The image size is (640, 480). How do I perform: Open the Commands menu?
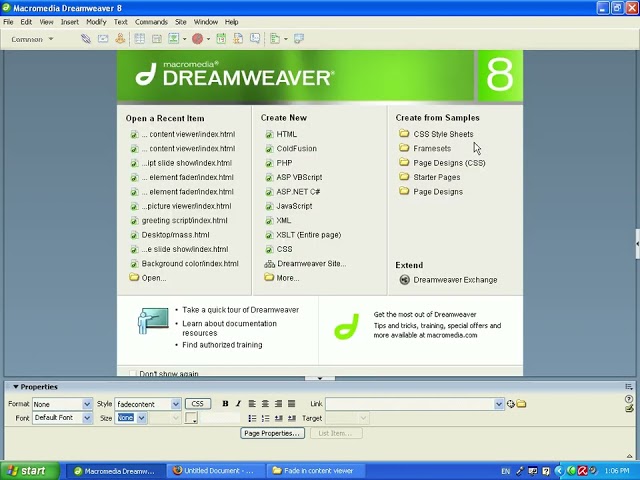pyautogui.click(x=151, y=21)
